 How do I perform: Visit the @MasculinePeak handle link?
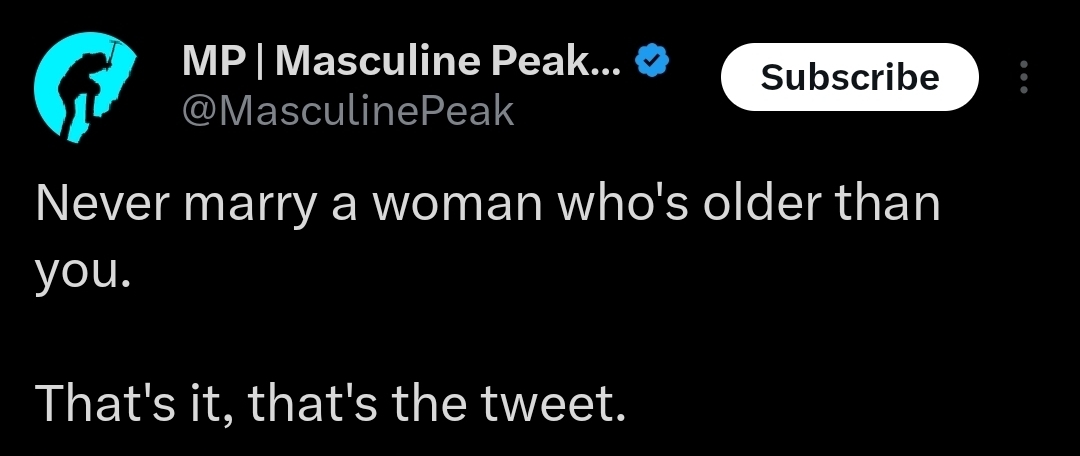point(348,110)
